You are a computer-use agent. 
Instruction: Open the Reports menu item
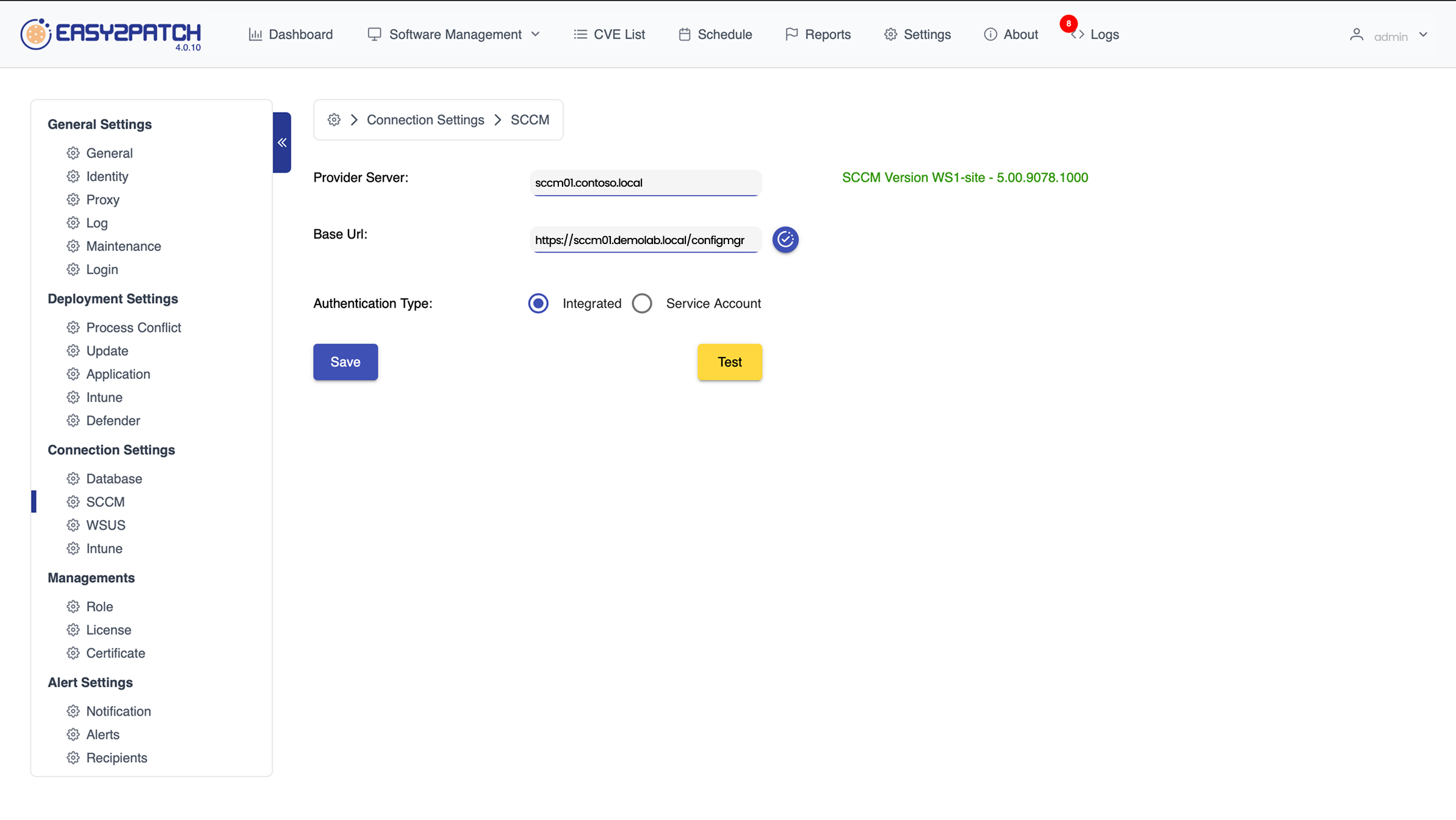pos(818,34)
